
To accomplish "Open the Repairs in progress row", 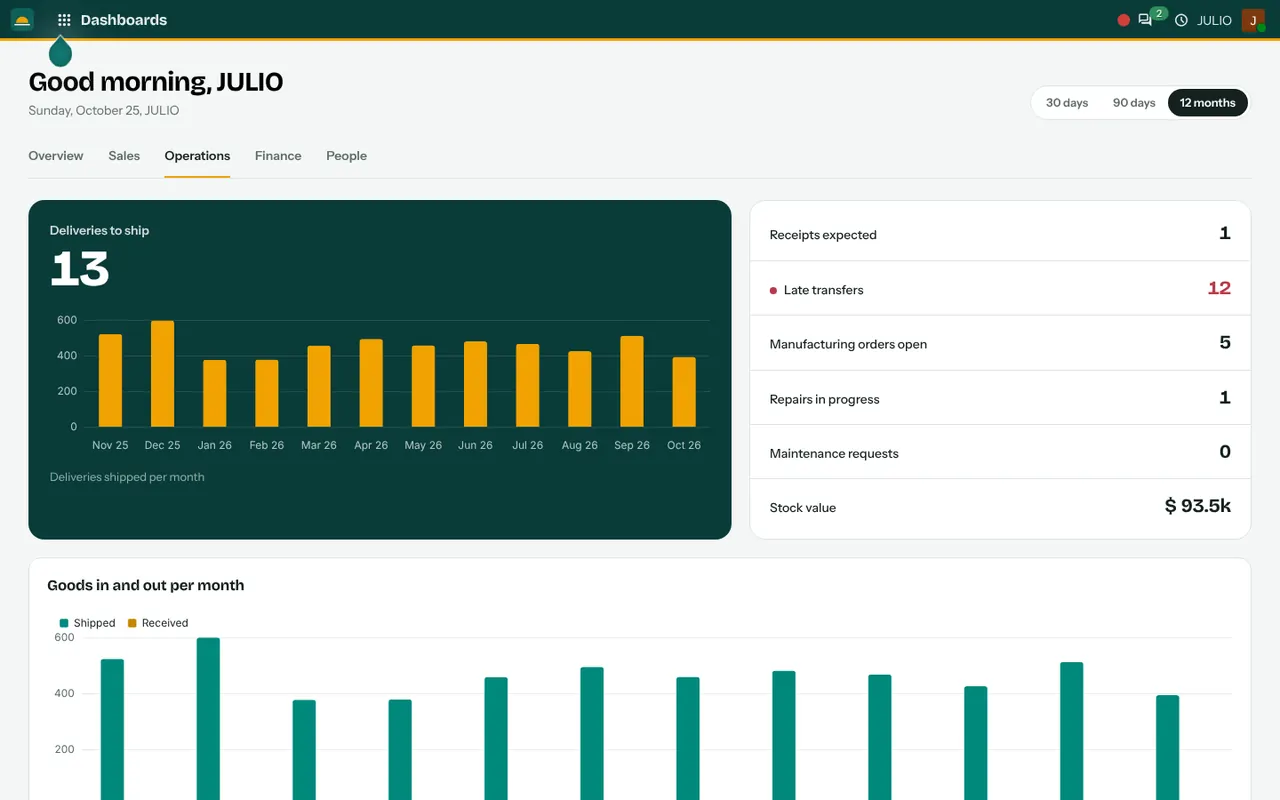I will click(1000, 398).
